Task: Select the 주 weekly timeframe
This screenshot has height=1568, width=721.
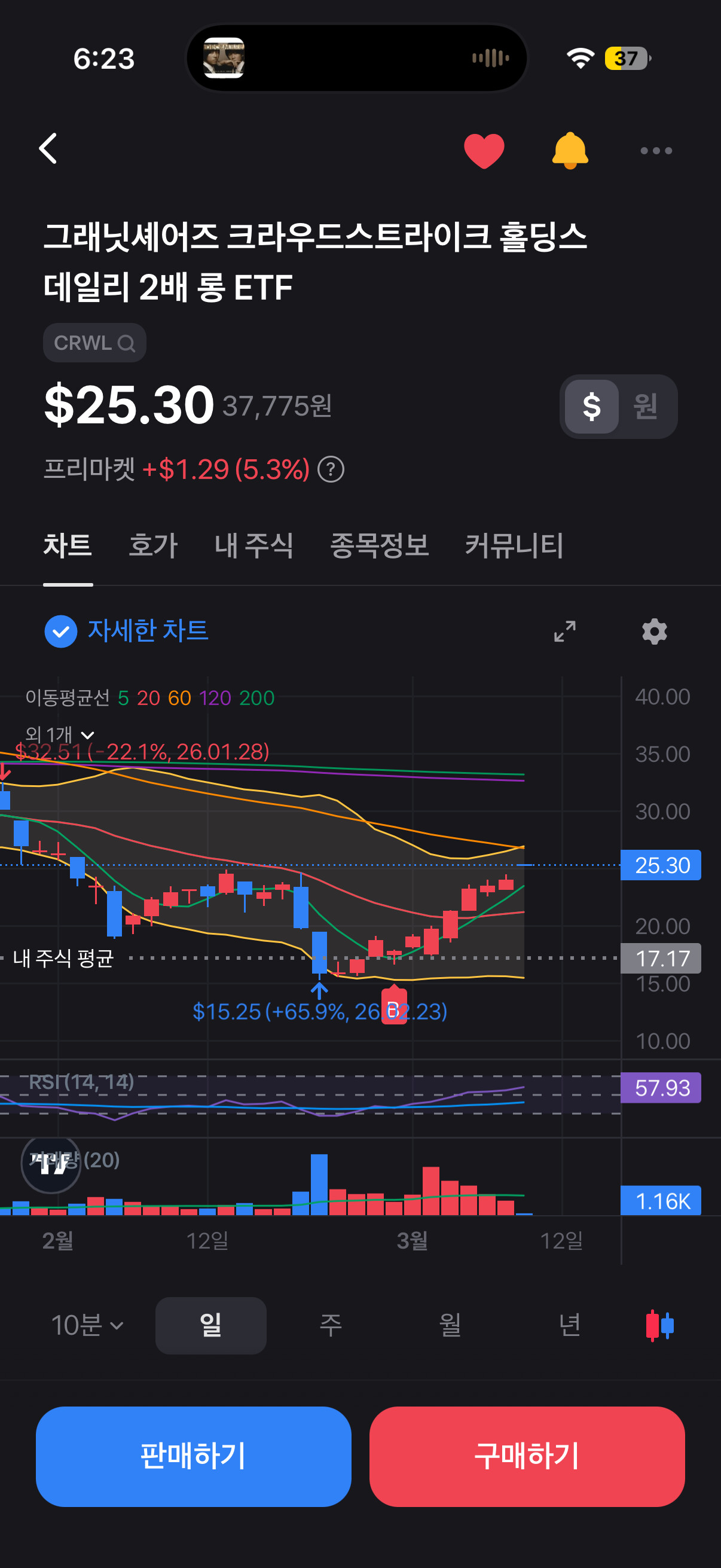Action: (x=331, y=1325)
